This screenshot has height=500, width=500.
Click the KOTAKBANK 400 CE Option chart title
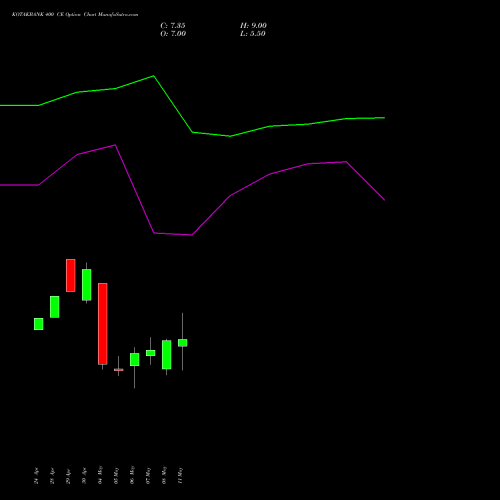pos(75,14)
